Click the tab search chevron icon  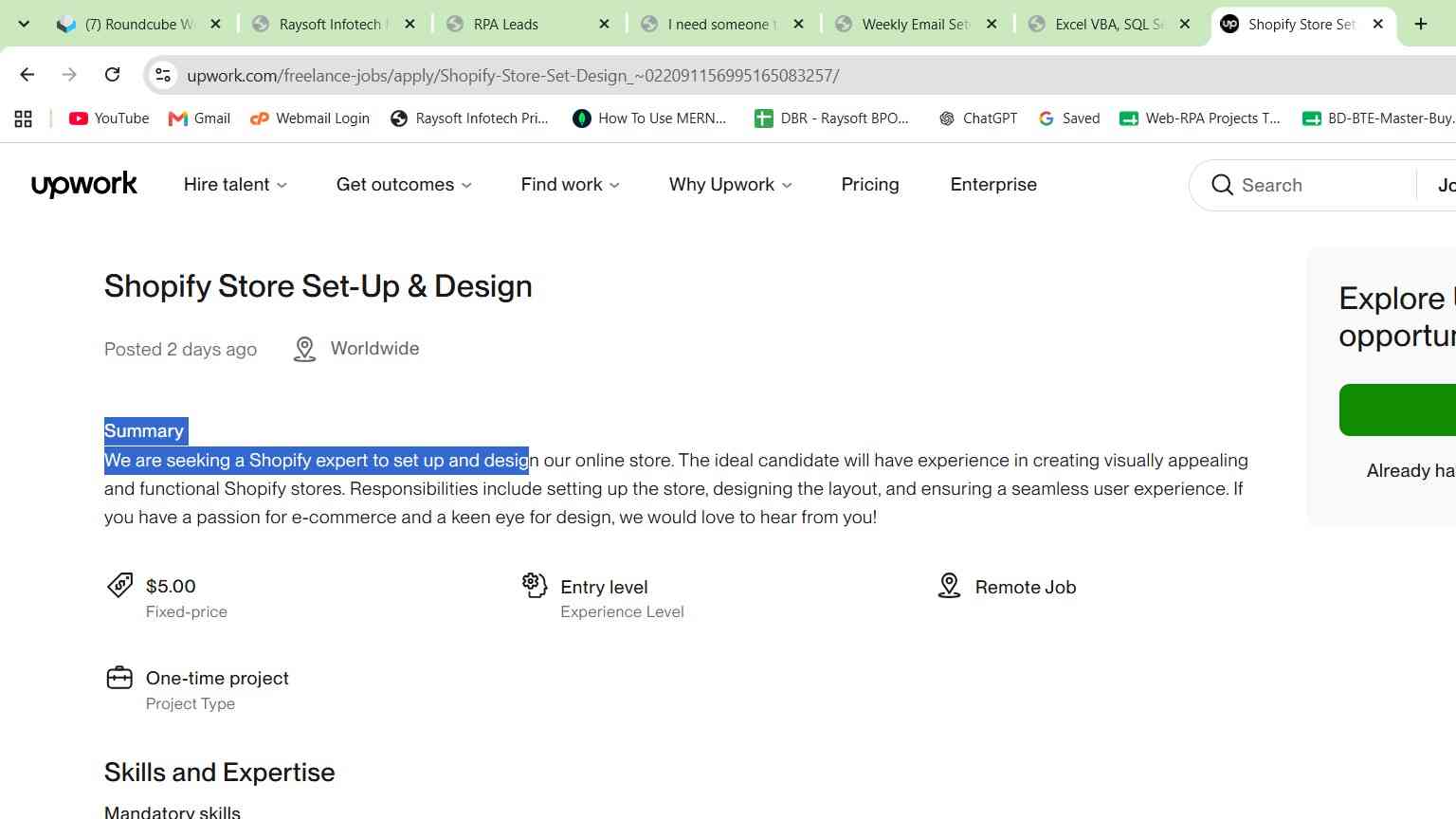(24, 24)
